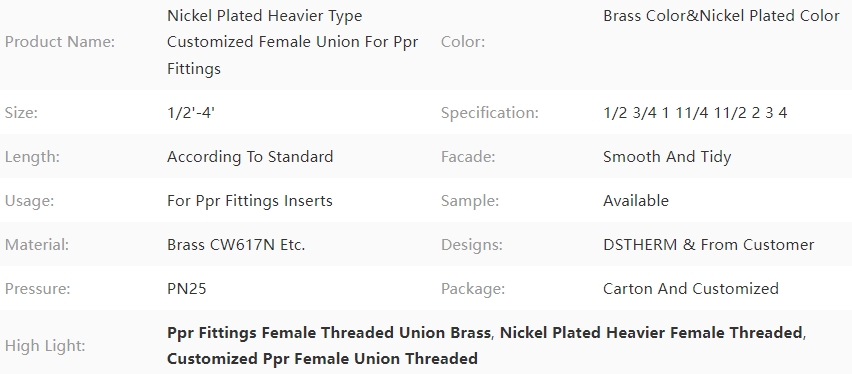Click the Size value 1/2'-4'
The image size is (852, 374).
coord(191,113)
